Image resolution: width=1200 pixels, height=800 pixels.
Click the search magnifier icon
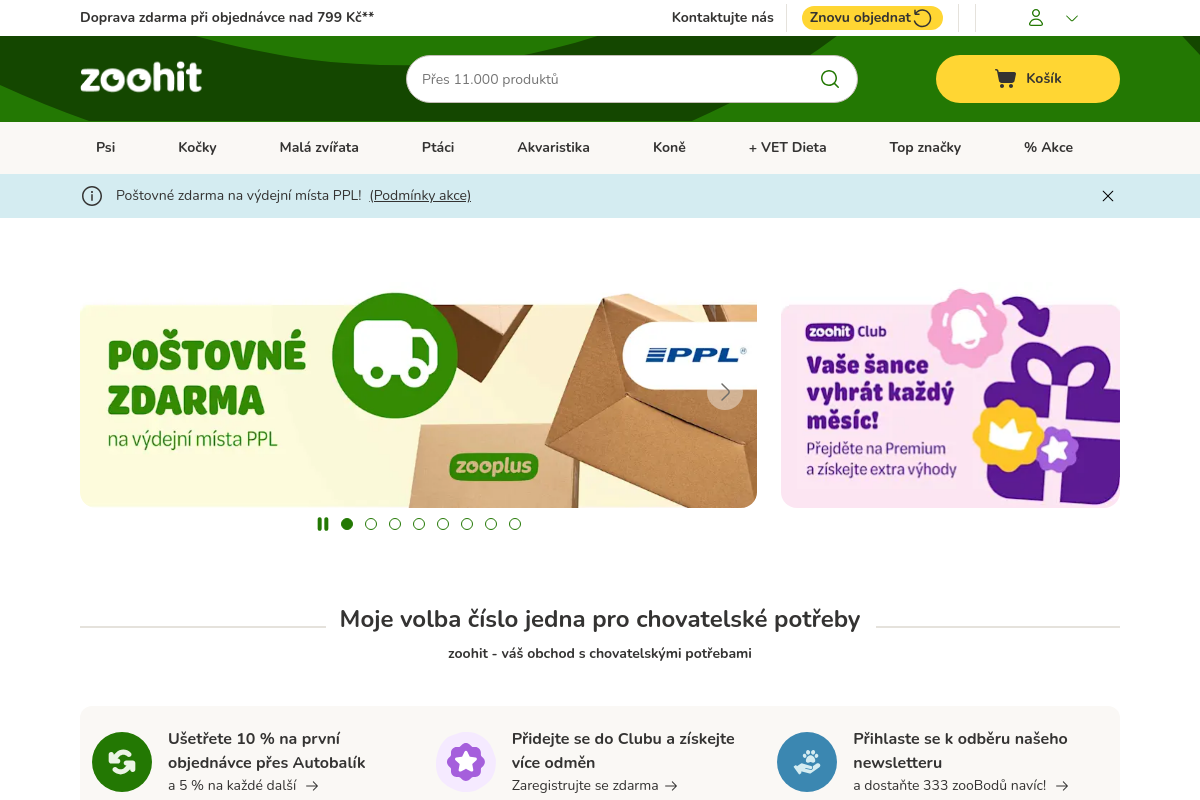[x=830, y=79]
